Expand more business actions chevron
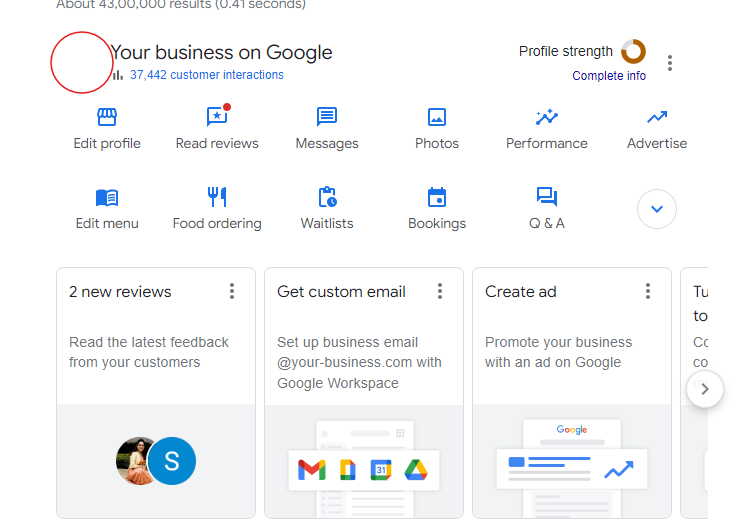 point(657,209)
